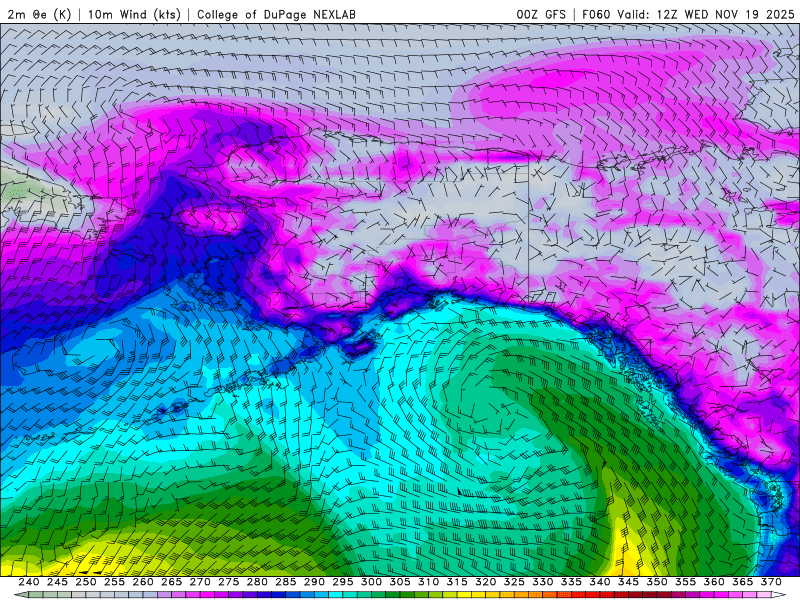Click the 300 value on the color scale

[371, 582]
